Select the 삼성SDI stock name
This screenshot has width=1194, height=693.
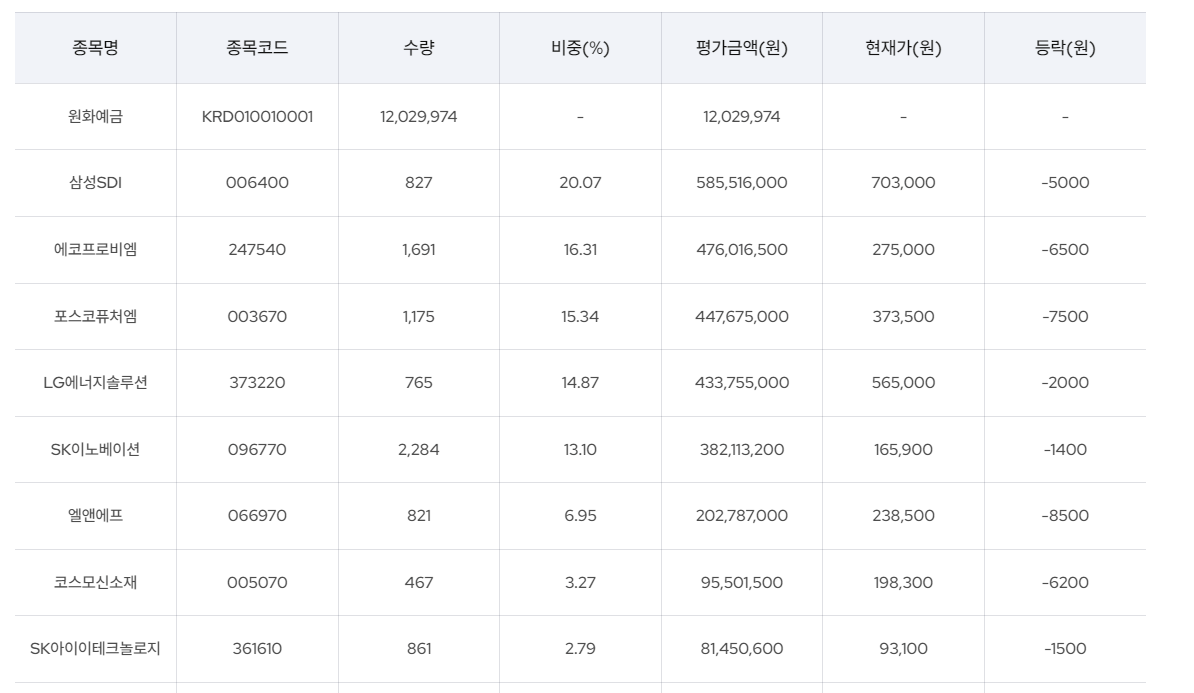[x=95, y=183]
